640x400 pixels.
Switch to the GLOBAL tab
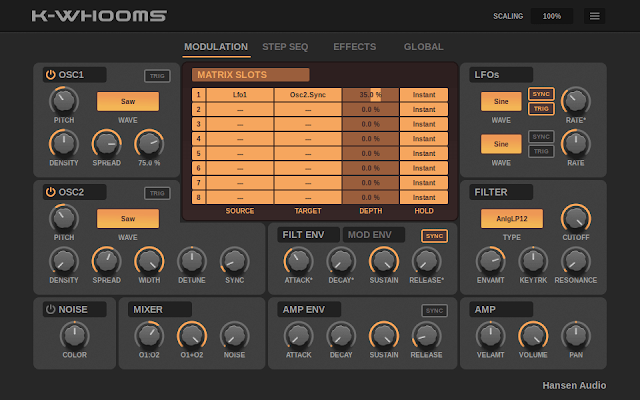424,47
